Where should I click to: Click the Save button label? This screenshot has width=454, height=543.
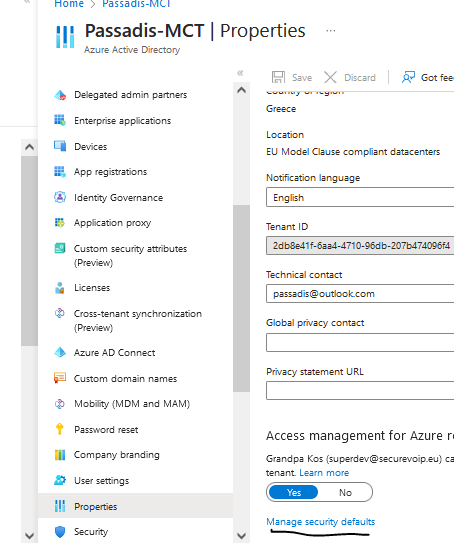click(302, 78)
